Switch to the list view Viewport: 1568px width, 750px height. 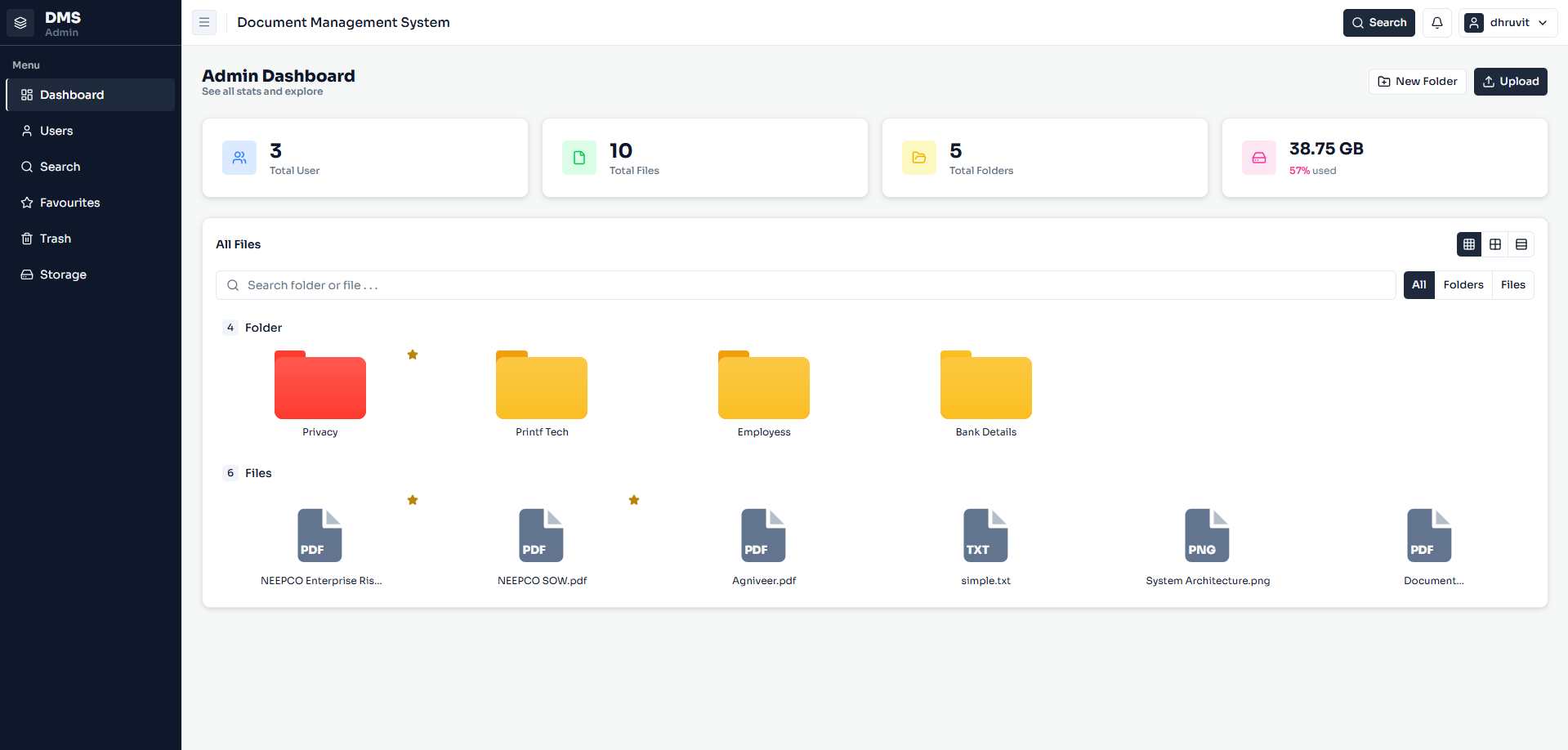1521,244
